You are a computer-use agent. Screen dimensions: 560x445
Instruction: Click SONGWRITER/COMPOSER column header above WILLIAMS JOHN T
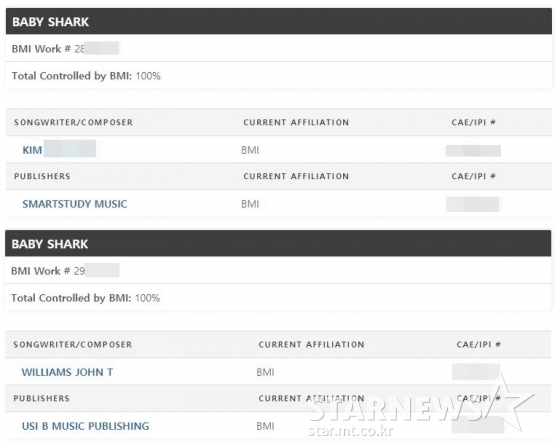[x=72, y=344]
